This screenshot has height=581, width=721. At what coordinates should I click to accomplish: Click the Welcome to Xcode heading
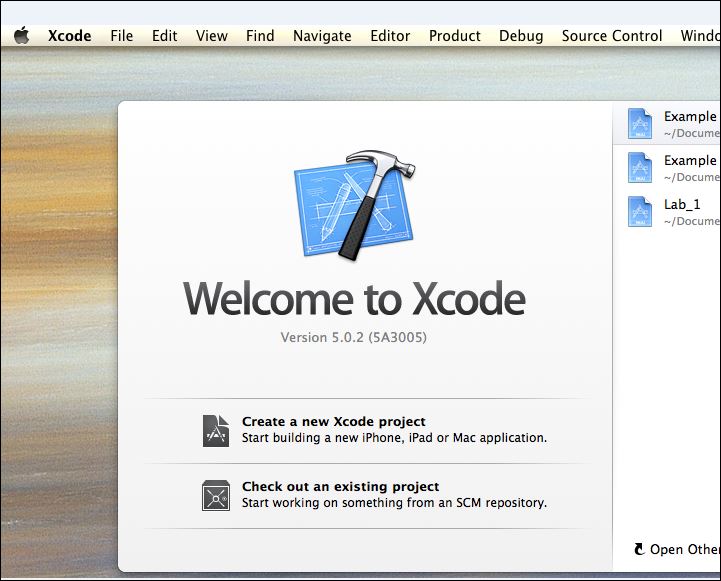click(354, 299)
